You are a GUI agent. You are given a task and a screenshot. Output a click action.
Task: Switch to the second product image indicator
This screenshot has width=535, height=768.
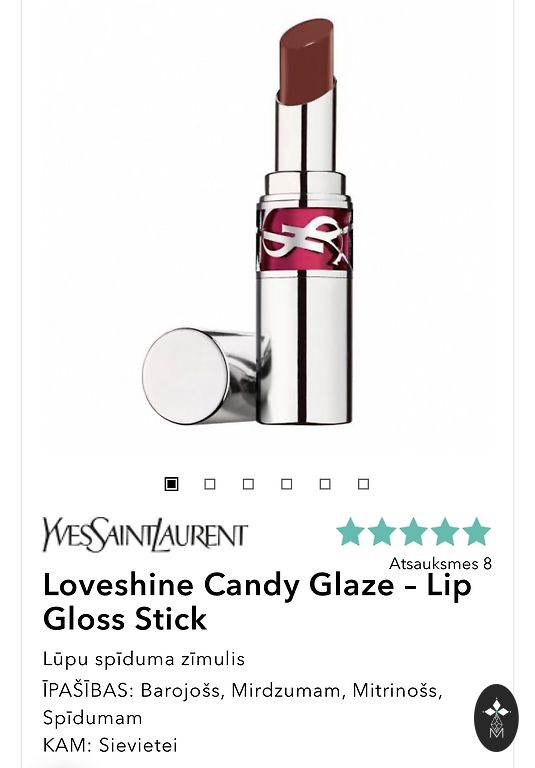coord(210,484)
